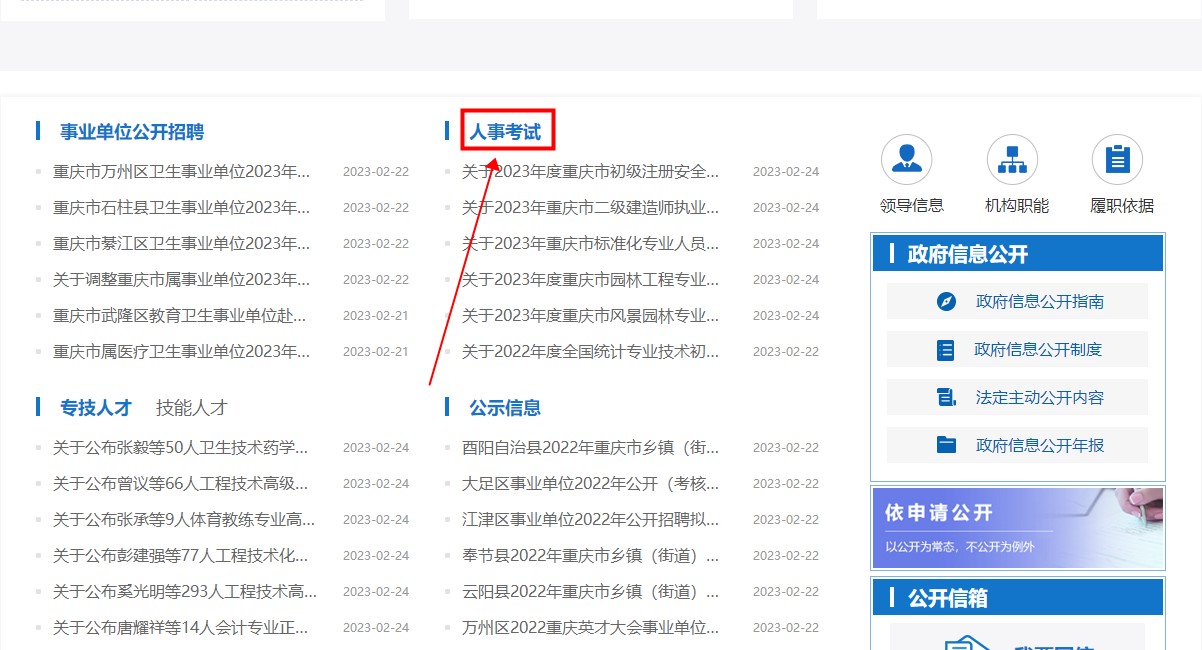Click the 领导信息 person icon
This screenshot has width=1202, height=650.
click(907, 158)
